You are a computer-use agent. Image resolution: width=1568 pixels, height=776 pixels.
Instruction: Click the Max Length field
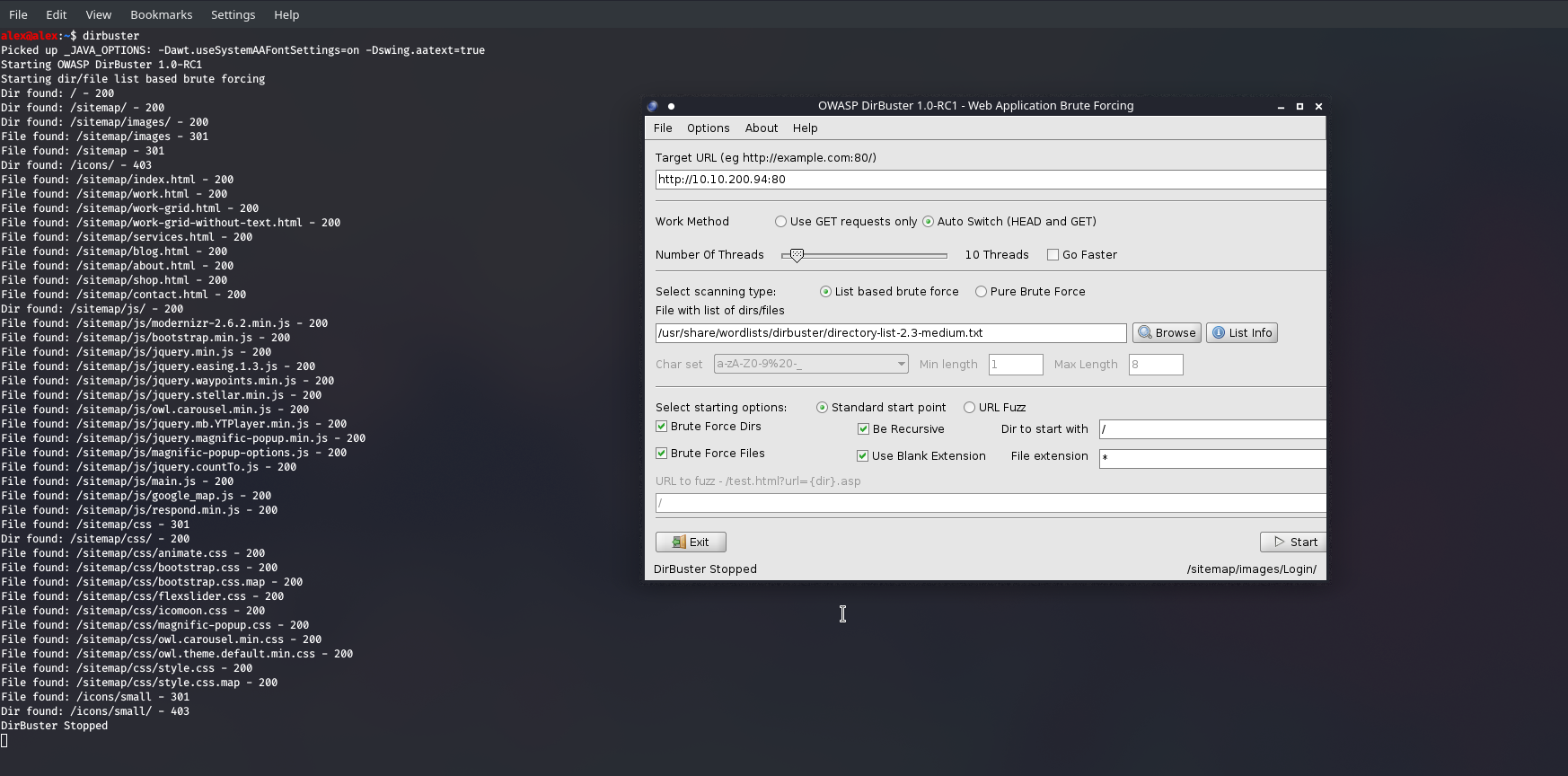point(1156,365)
